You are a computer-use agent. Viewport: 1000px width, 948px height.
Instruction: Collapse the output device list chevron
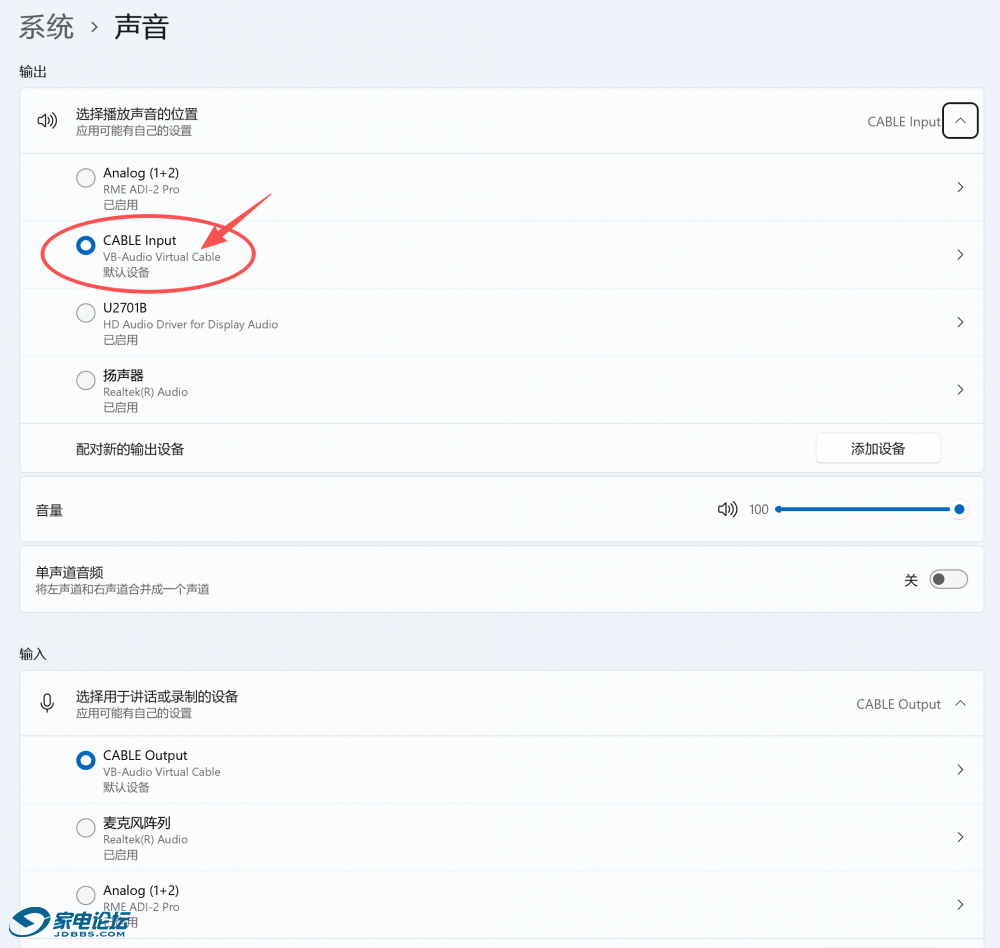tap(960, 121)
